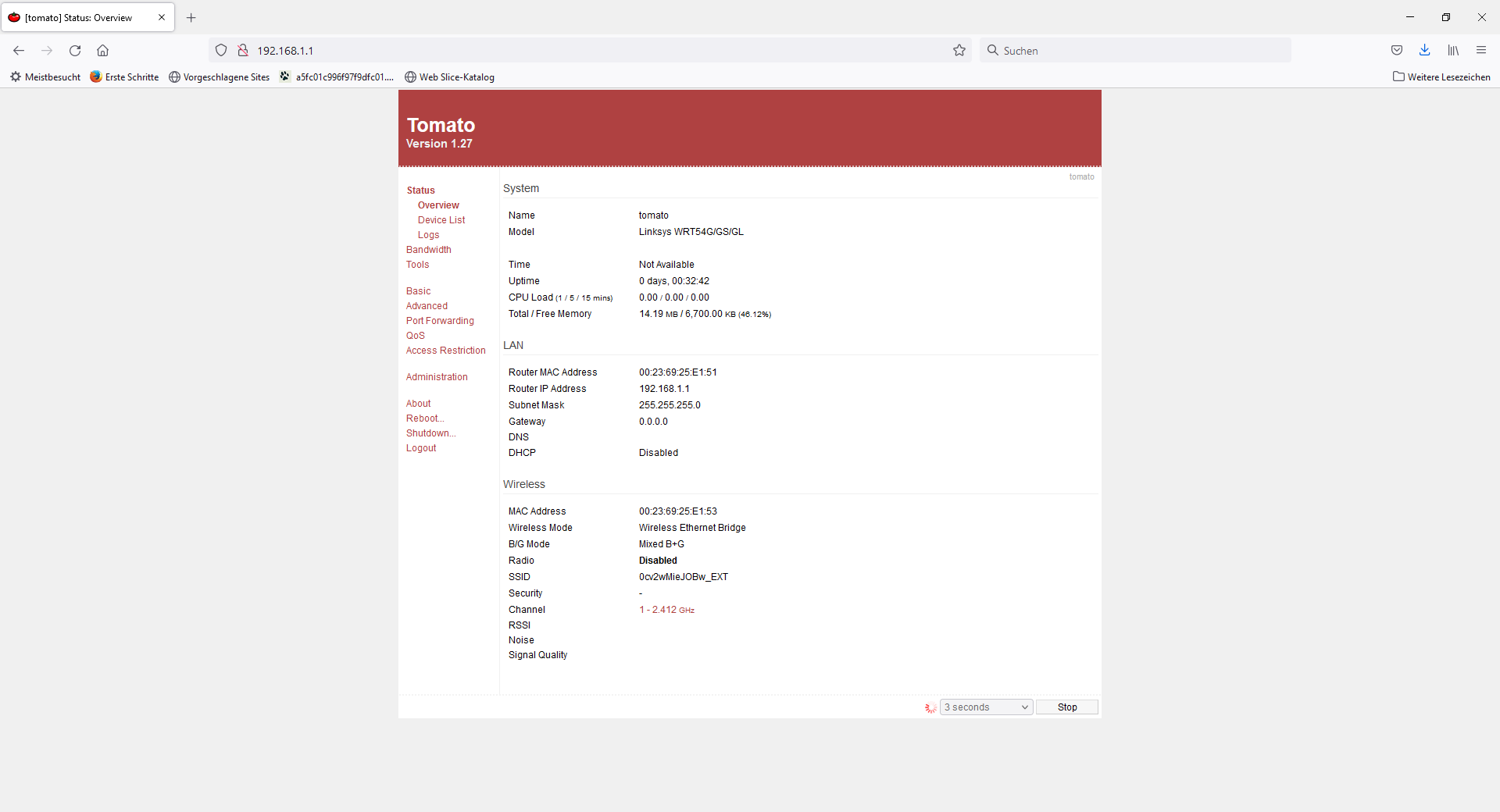
Task: Bookmark this page with the star
Action: coord(959,51)
